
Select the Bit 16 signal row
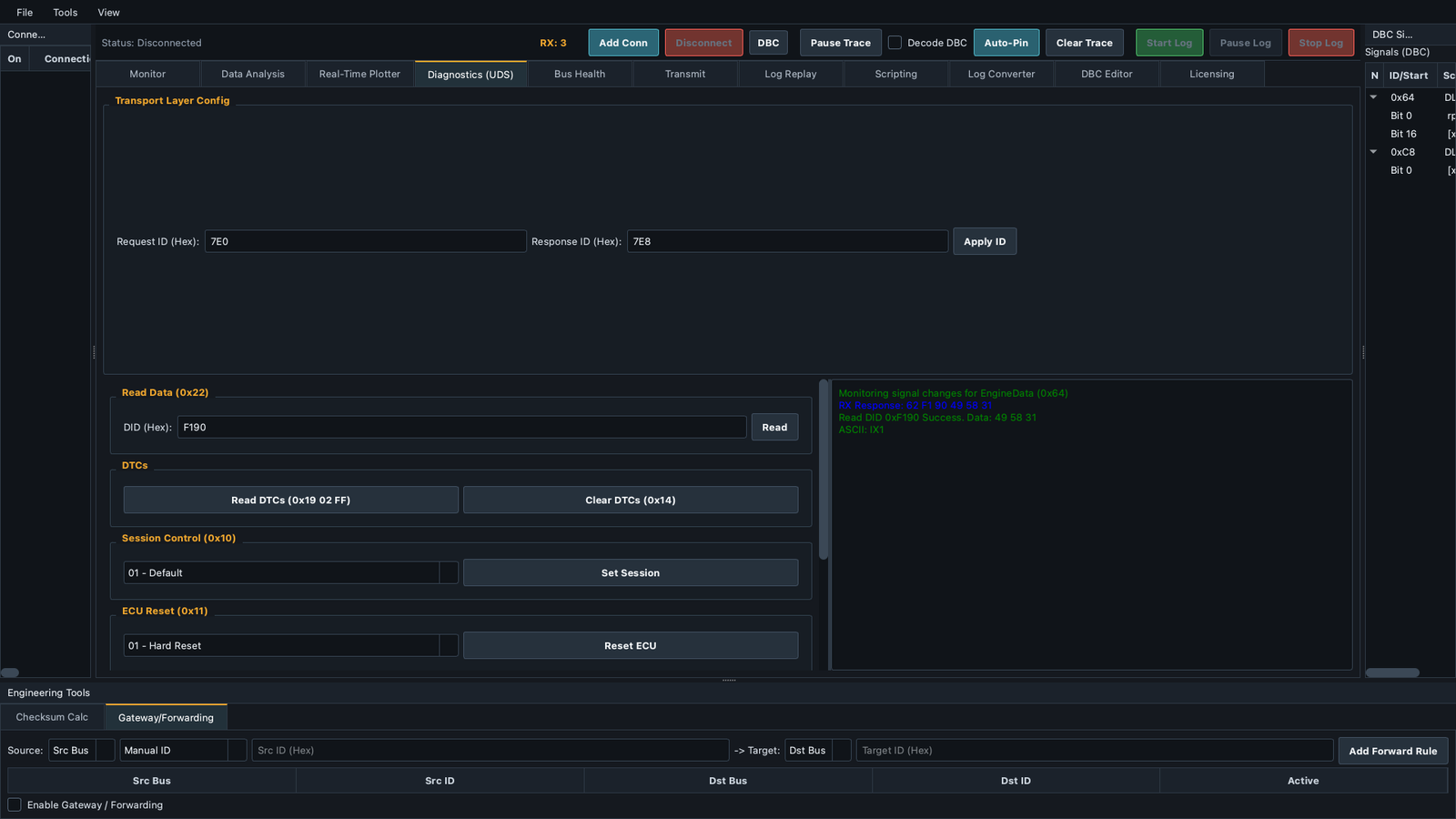click(1410, 134)
